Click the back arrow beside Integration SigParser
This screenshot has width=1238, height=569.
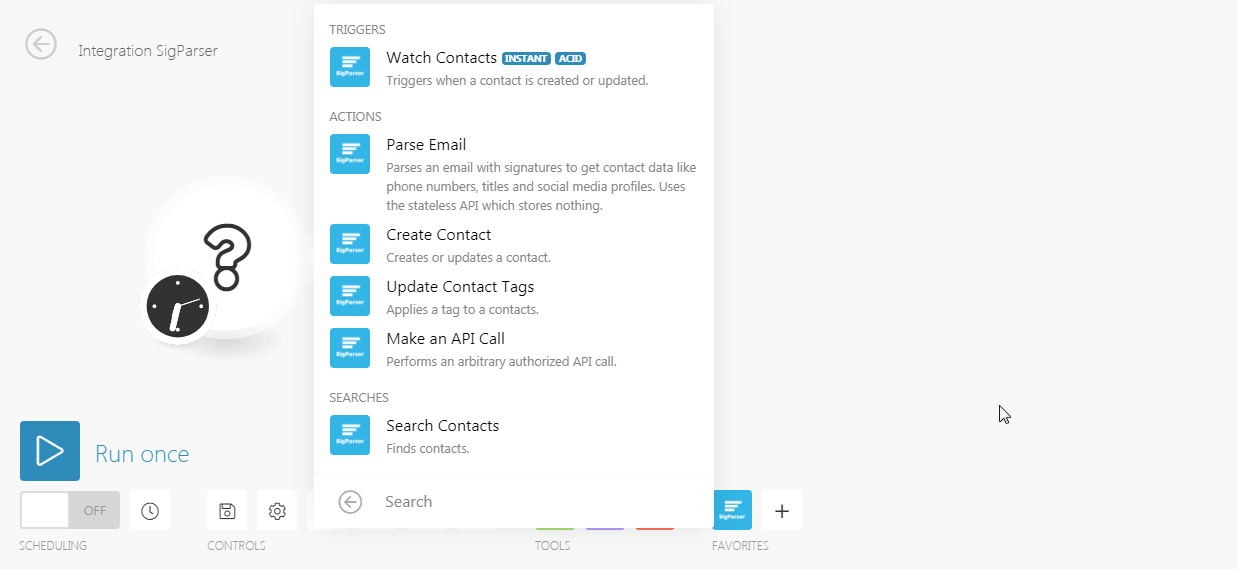41,44
